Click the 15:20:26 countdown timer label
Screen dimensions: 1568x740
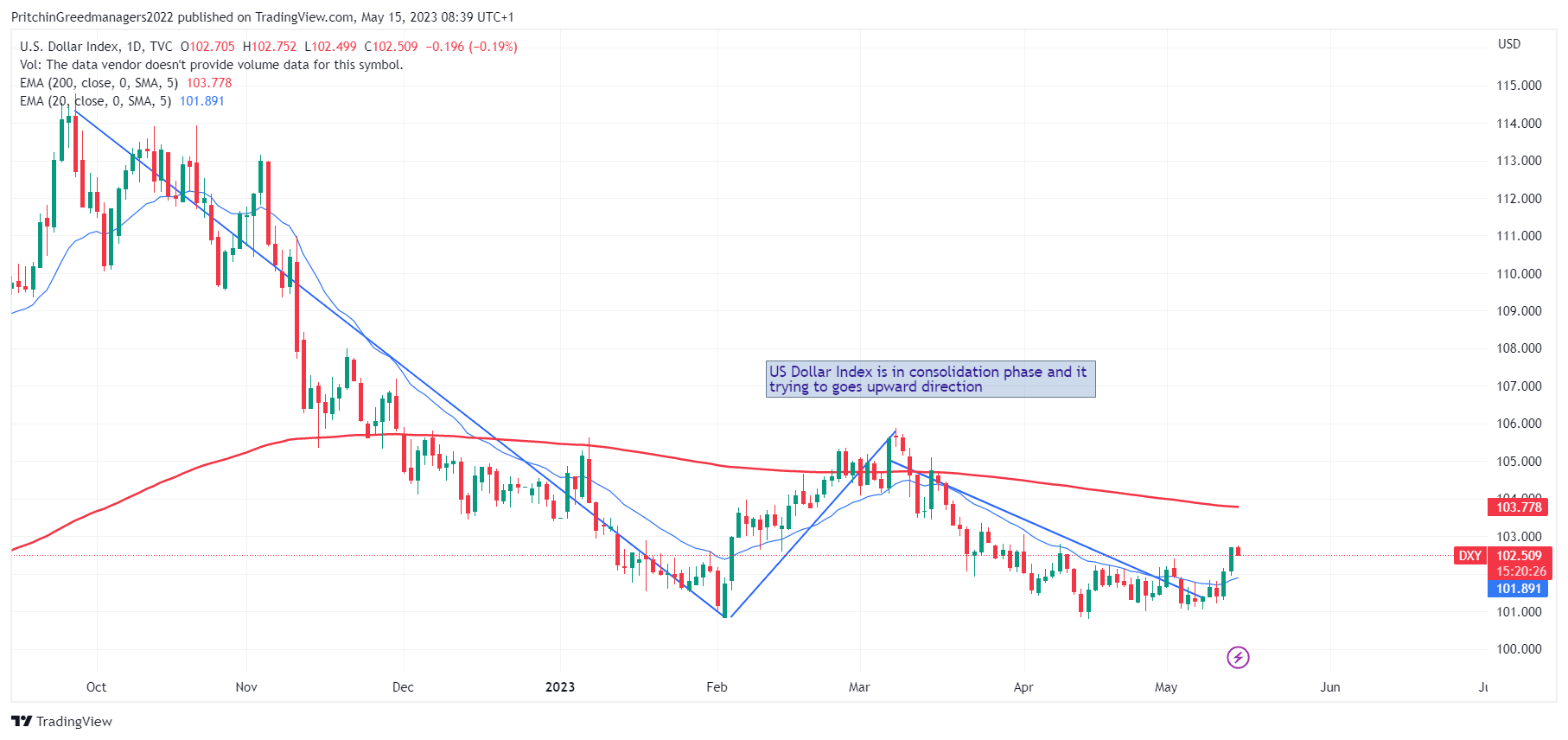click(x=1519, y=571)
